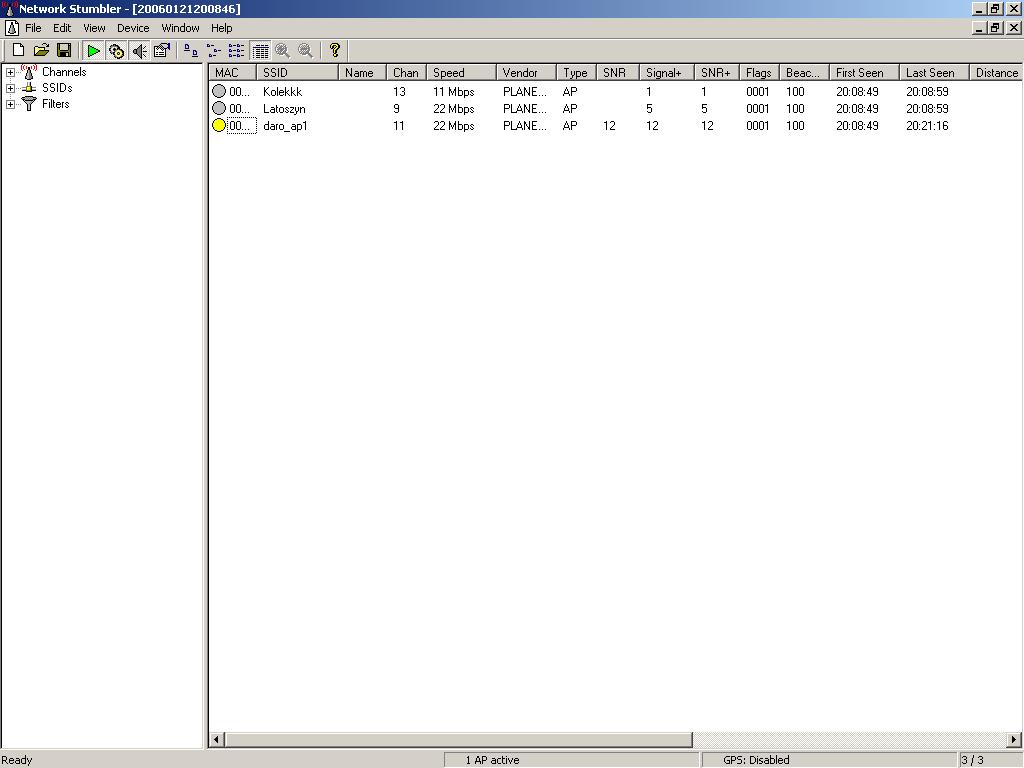
Task: Toggle the MIDI sound speaker icon
Action: point(139,50)
